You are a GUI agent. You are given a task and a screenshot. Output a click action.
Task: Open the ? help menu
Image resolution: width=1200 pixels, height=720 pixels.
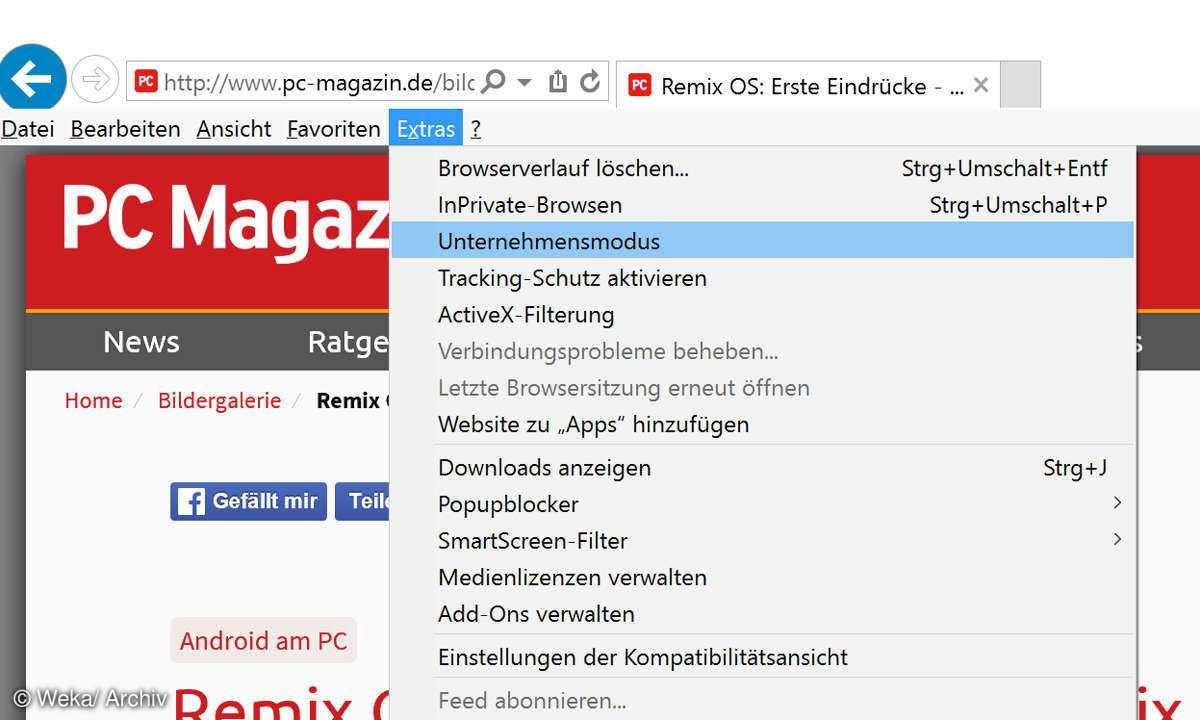click(476, 129)
